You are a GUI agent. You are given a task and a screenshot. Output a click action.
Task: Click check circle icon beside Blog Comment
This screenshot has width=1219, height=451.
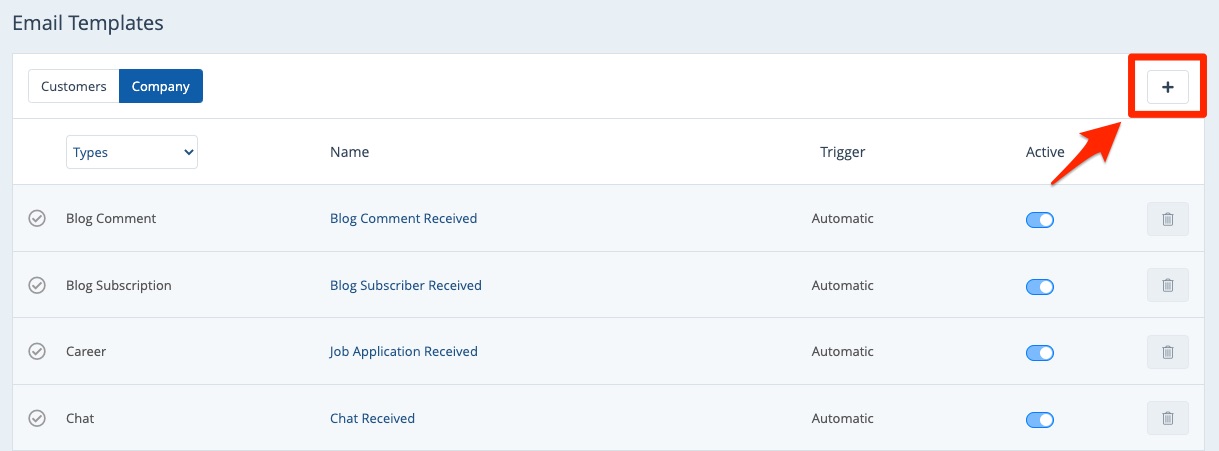(37, 219)
